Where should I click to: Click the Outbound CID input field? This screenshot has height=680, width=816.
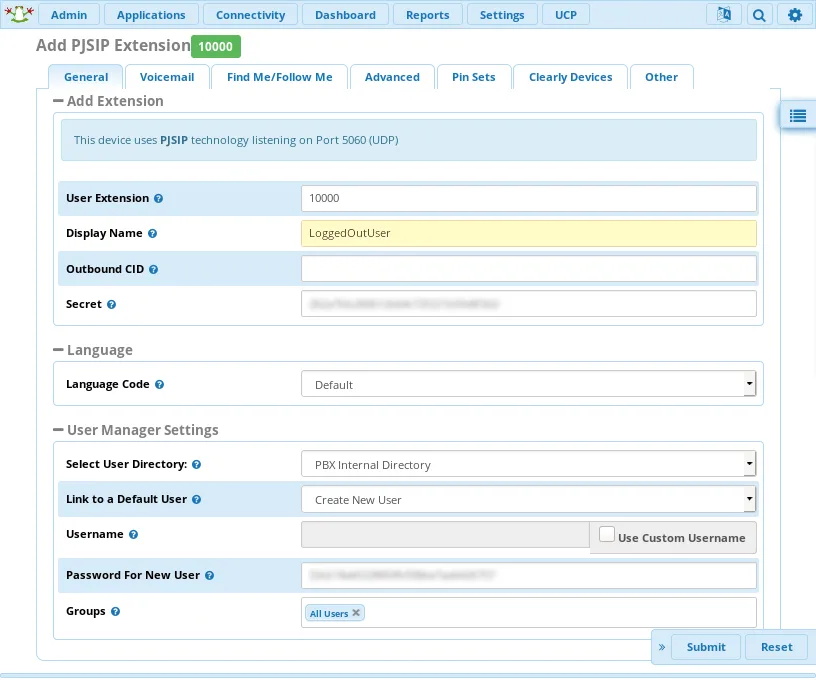[528, 268]
